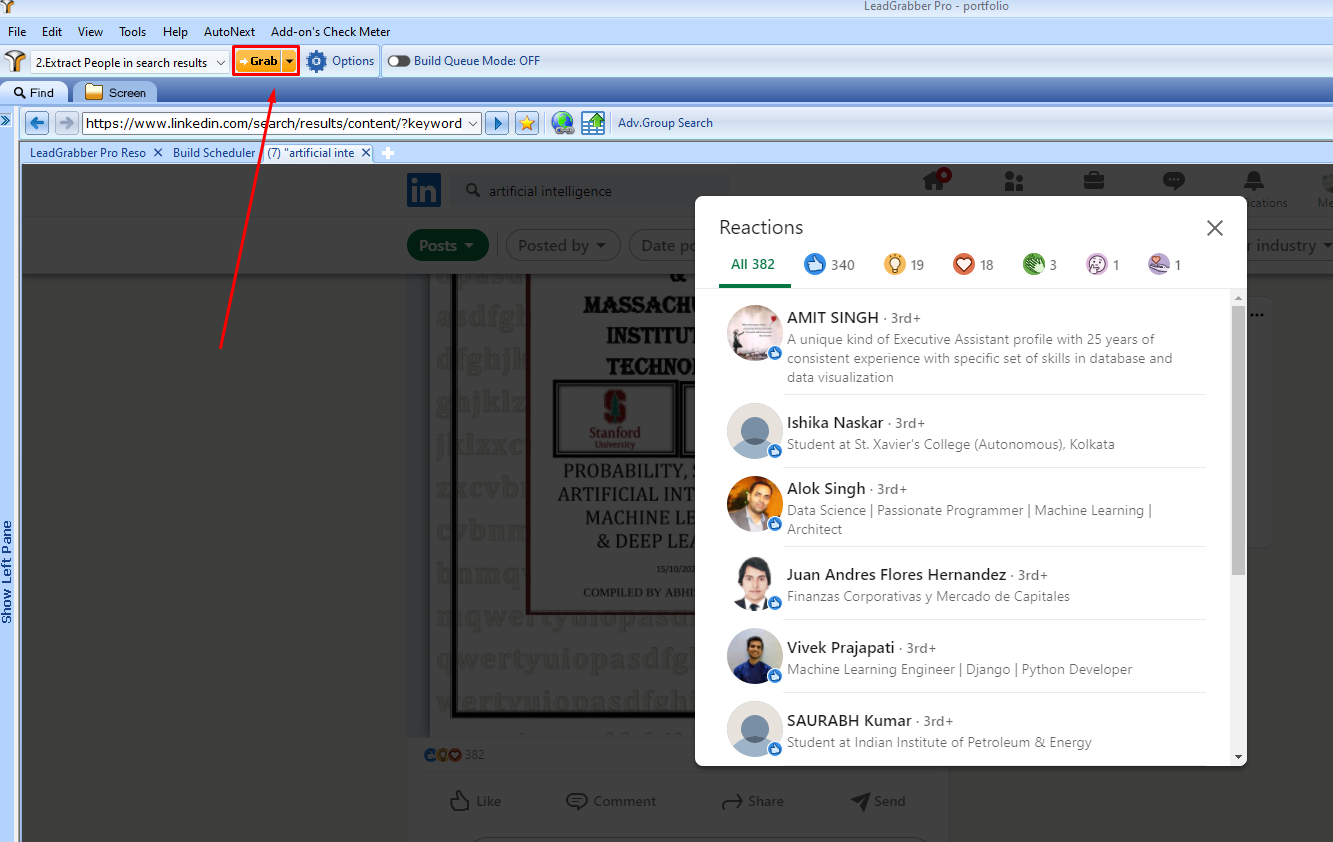Click the green arrow export icon
Viewport: 1333px width, 842px height.
pos(593,123)
